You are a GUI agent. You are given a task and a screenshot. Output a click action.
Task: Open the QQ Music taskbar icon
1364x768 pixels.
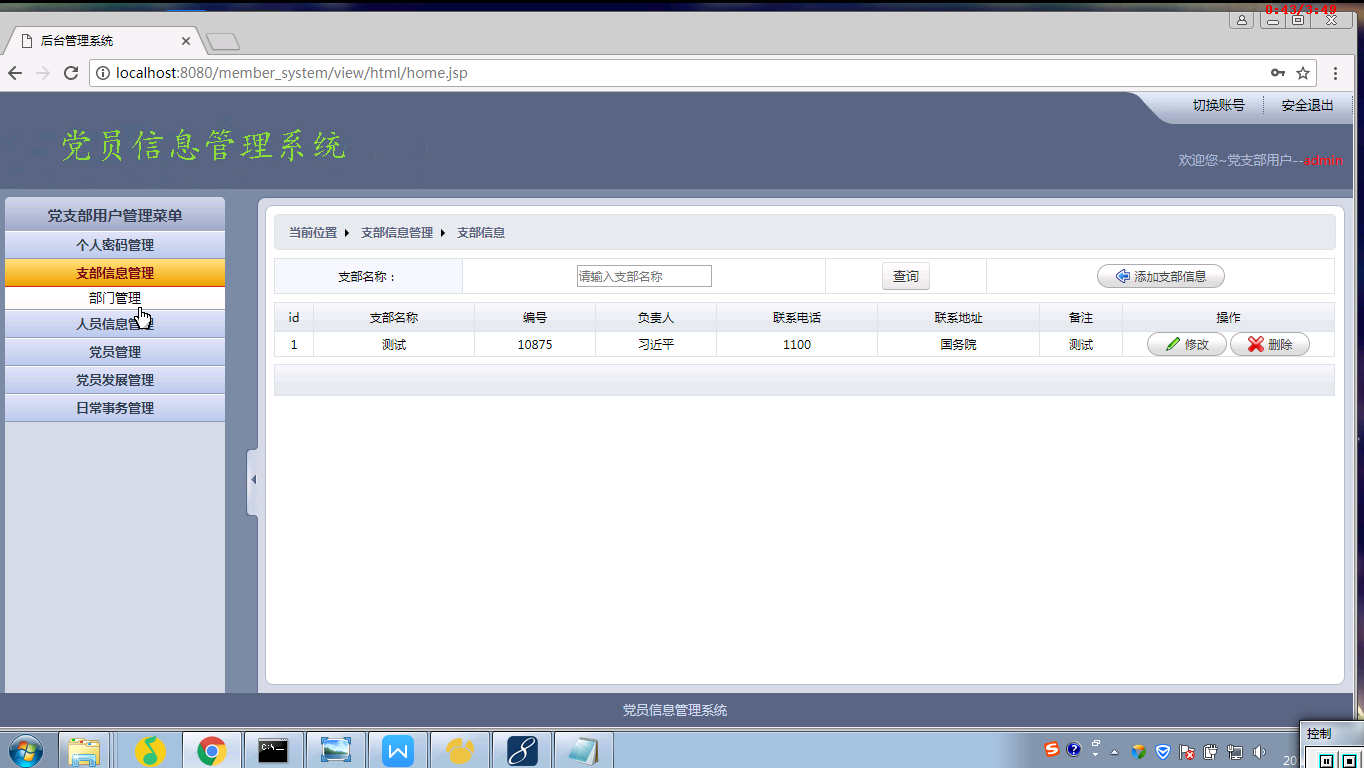point(150,750)
